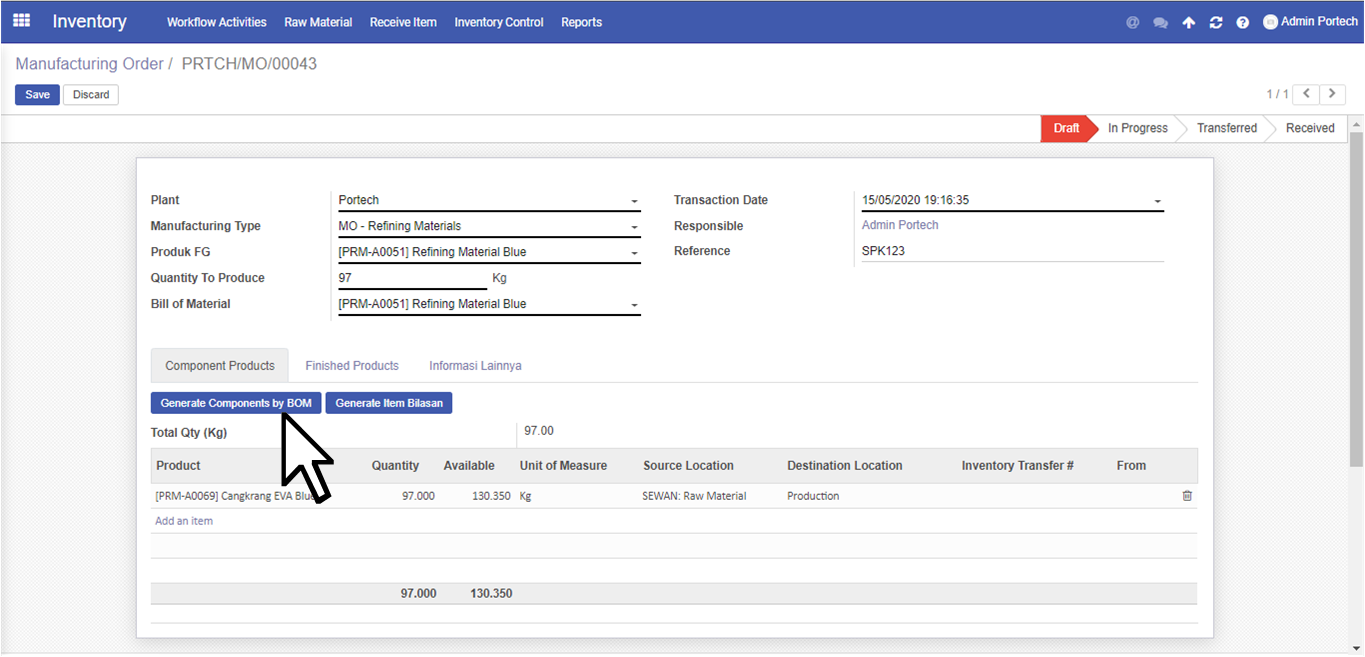Expand the Bill of Material dropdown
Image resolution: width=1365 pixels, height=657 pixels.
pos(634,305)
